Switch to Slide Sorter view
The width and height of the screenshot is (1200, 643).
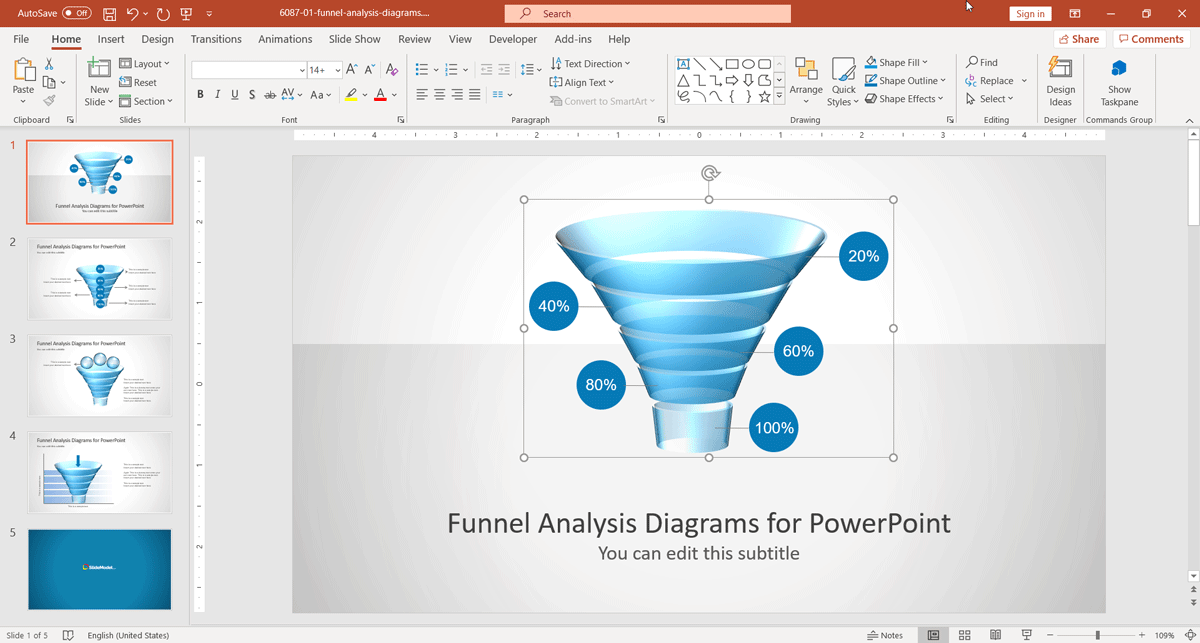[964, 635]
